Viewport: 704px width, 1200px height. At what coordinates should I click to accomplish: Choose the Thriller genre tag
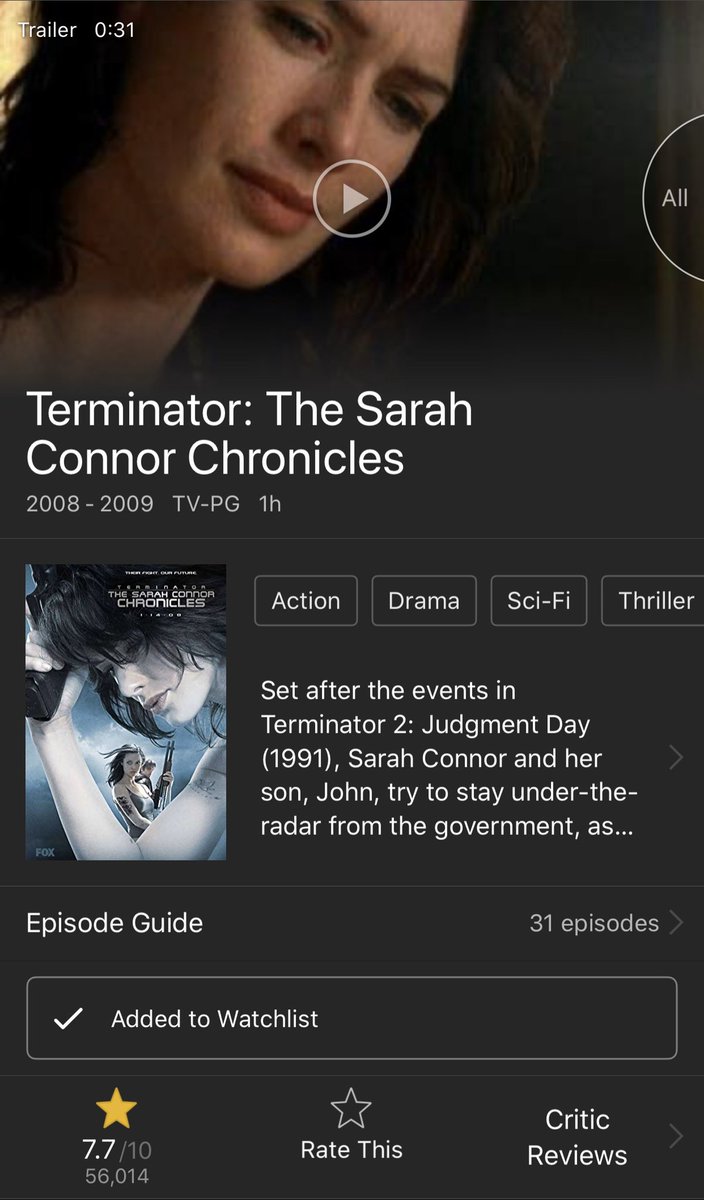tap(654, 600)
